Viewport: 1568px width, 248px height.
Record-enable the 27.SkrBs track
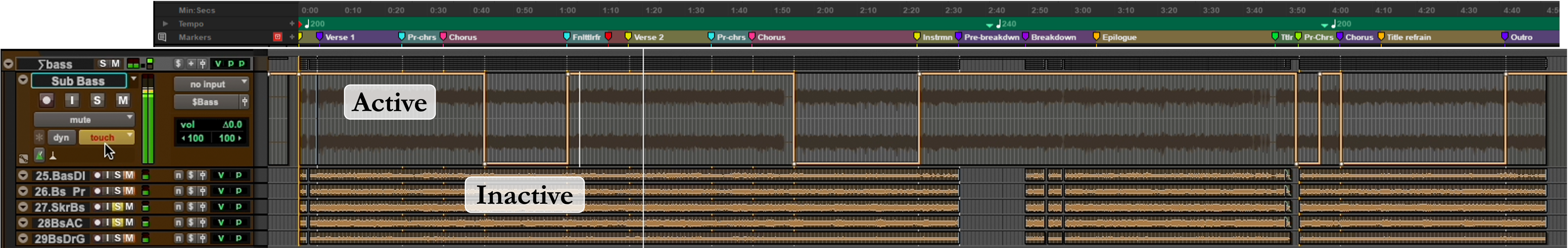coord(97,206)
